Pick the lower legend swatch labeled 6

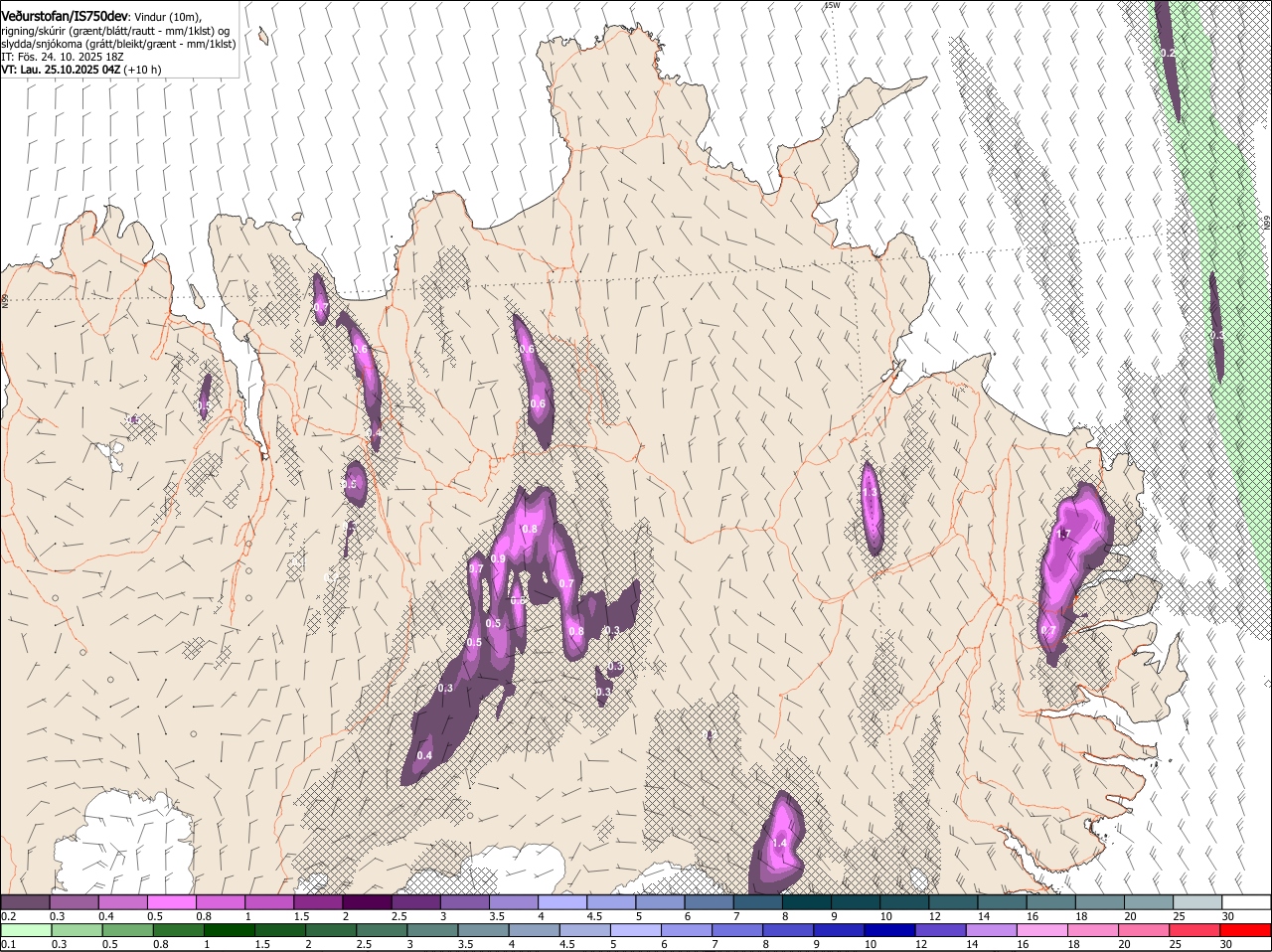[687, 931]
